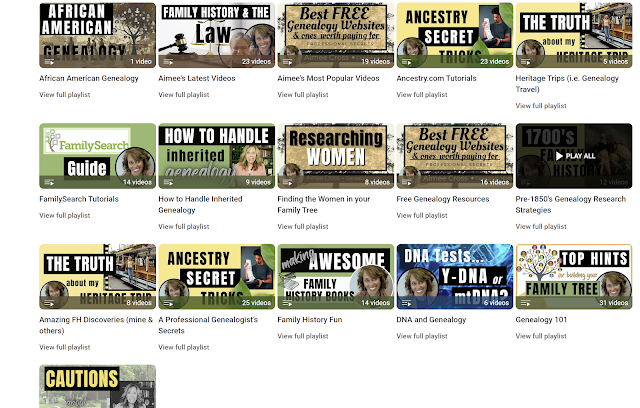Click Heritage Trips (i.e. Genealogy Travel) title
Screen dimensions: 640x408
point(567,84)
